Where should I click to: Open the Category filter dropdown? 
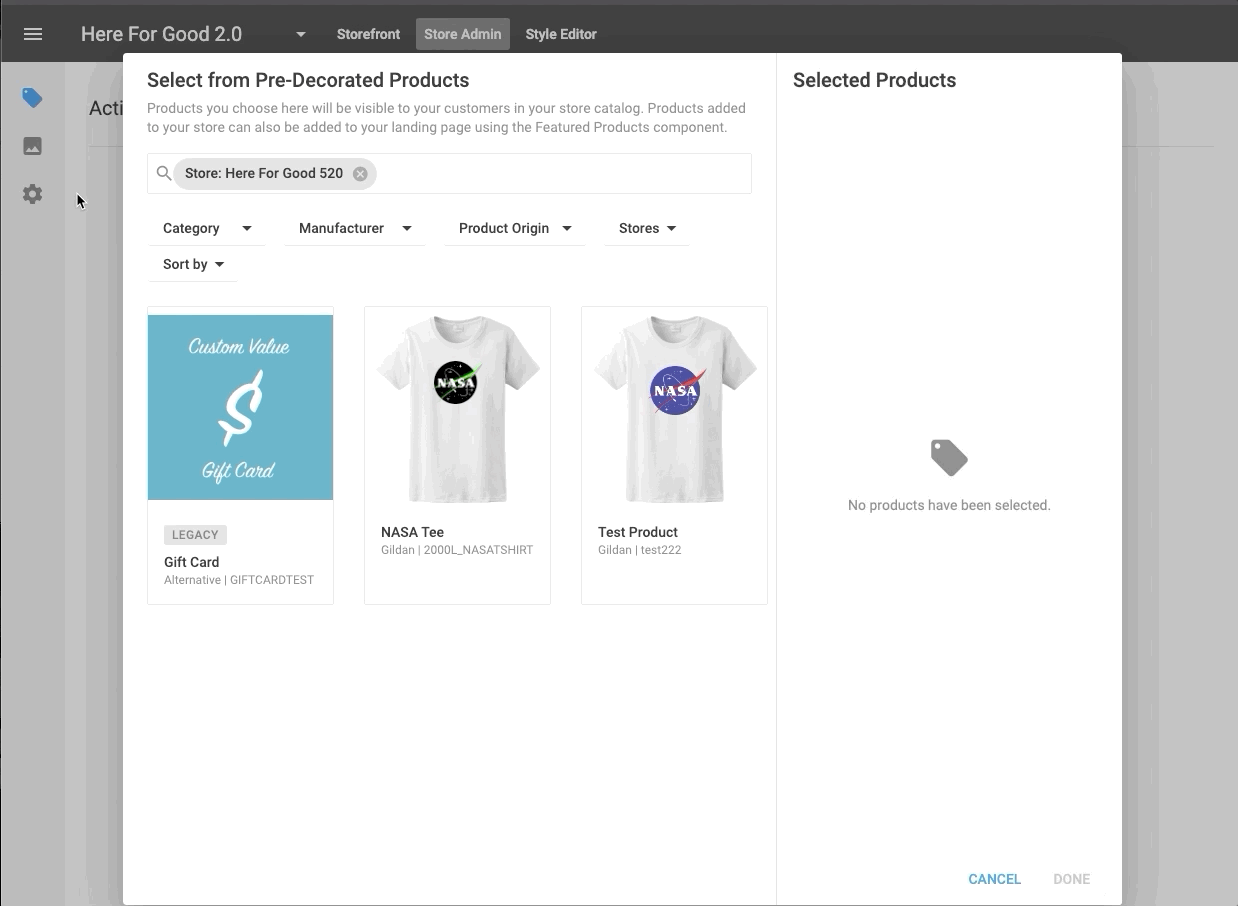(x=207, y=228)
